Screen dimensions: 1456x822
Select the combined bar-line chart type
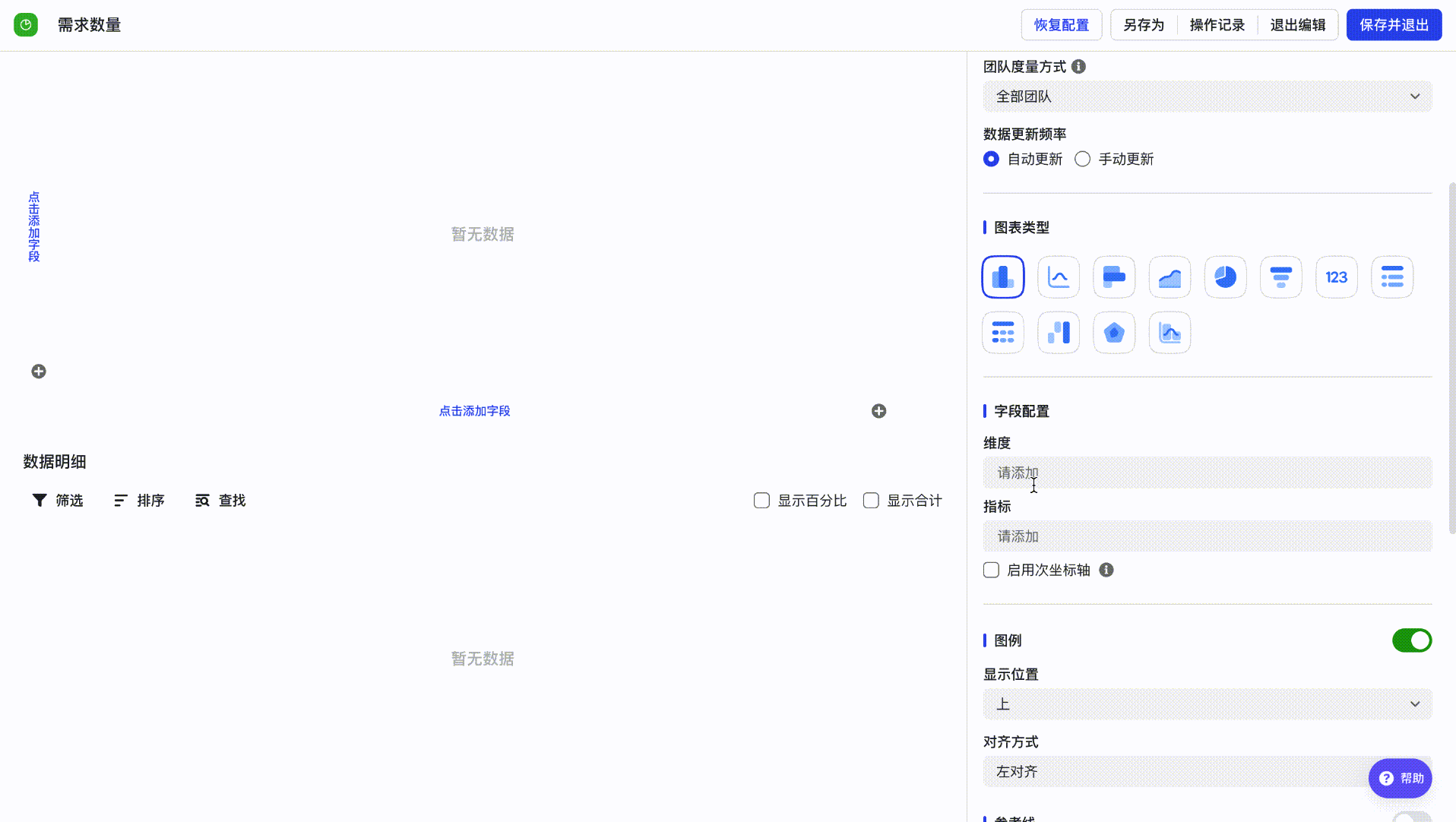(x=1170, y=332)
